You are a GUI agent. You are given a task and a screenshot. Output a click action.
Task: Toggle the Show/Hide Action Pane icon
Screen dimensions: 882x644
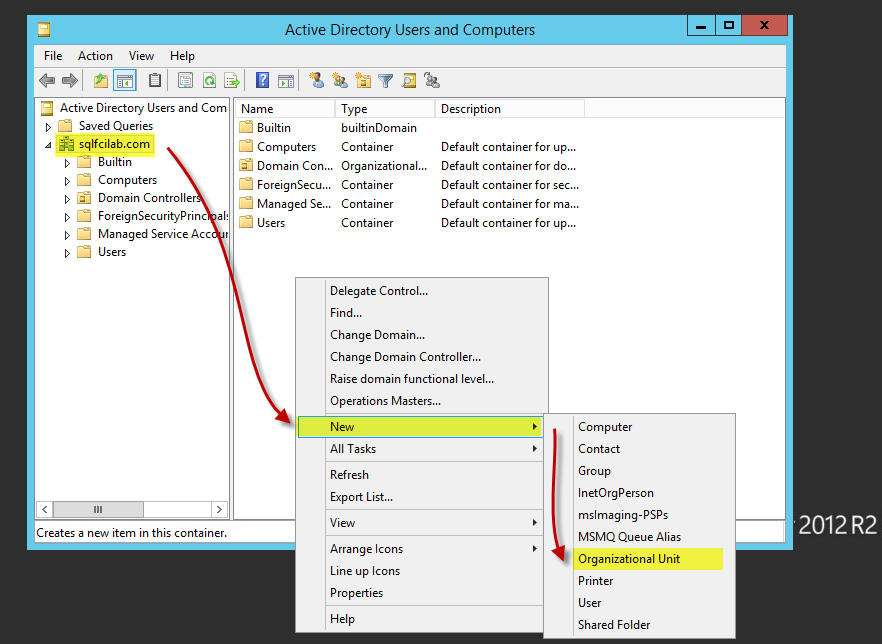(286, 80)
